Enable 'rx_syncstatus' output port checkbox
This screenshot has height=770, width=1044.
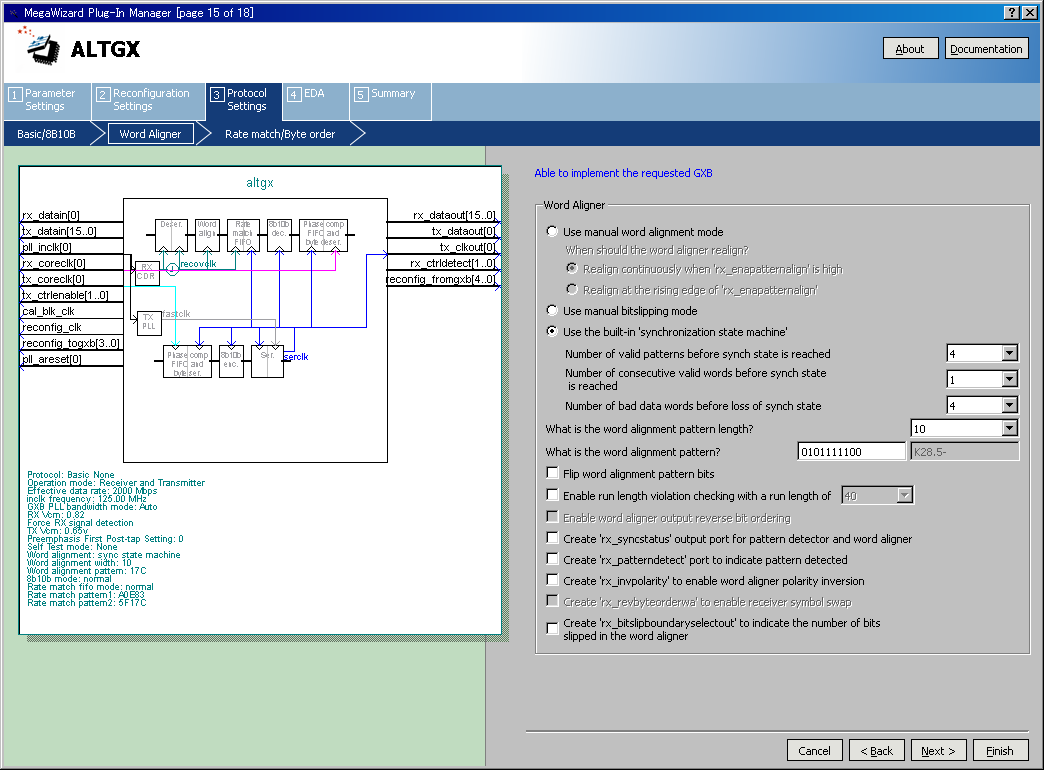coord(552,538)
